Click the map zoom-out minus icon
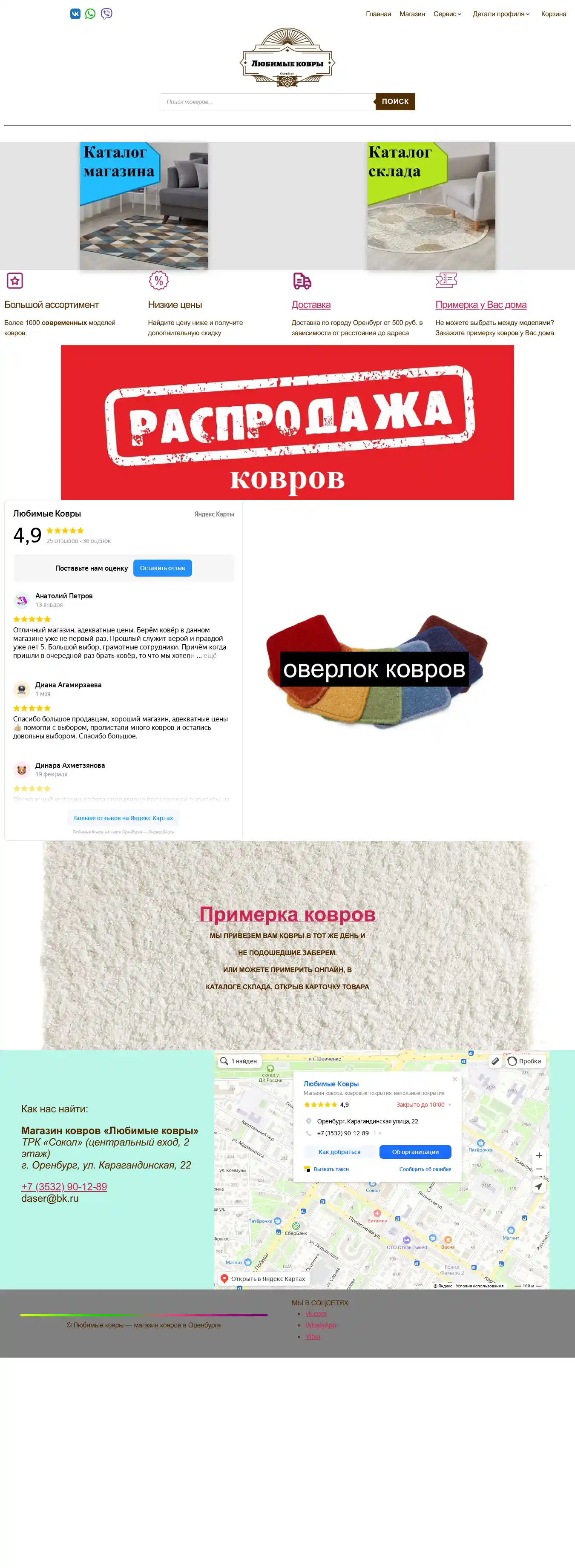This screenshot has width=575, height=1568. pyautogui.click(x=539, y=1169)
